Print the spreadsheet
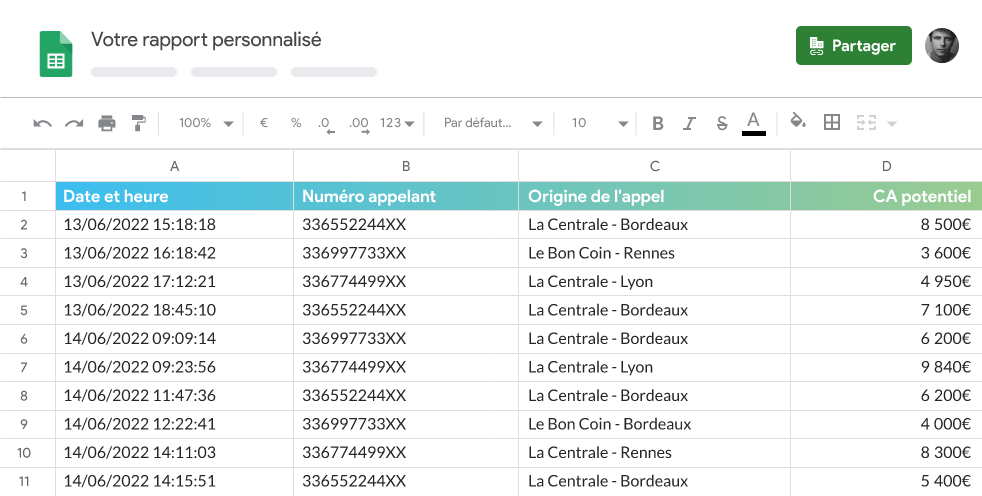This screenshot has height=496, width=982. (x=107, y=123)
